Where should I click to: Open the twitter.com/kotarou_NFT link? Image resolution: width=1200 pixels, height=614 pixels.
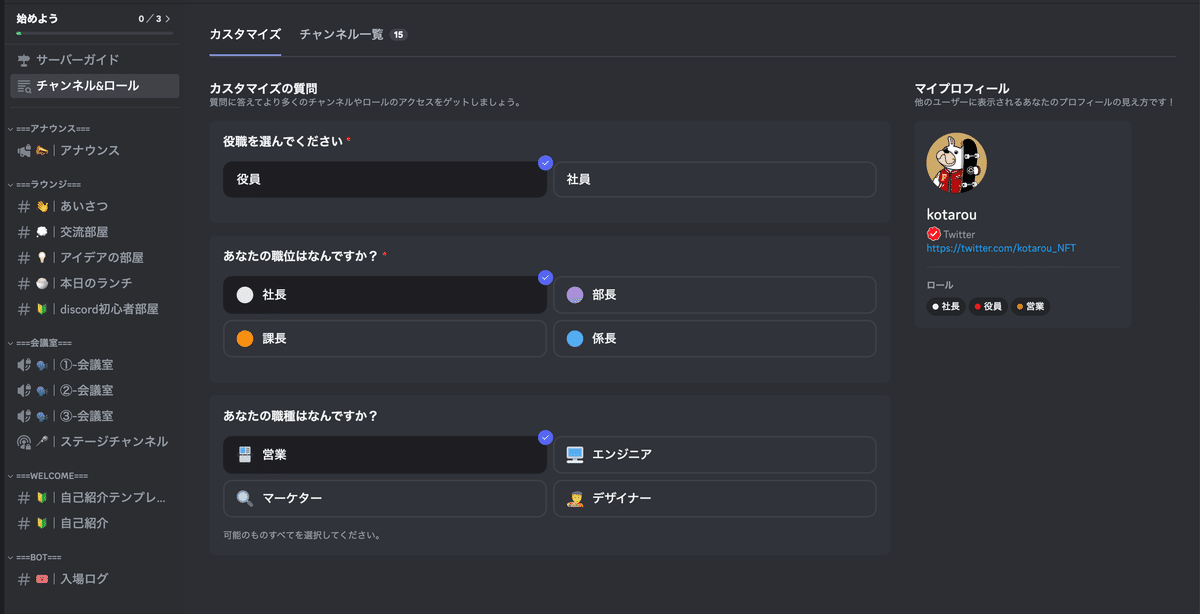pos(1001,248)
